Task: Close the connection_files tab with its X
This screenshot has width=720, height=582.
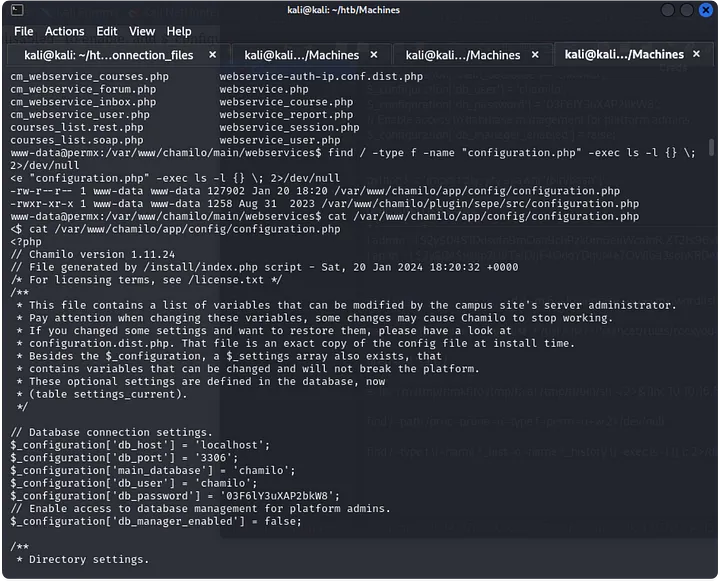Action: [214, 55]
